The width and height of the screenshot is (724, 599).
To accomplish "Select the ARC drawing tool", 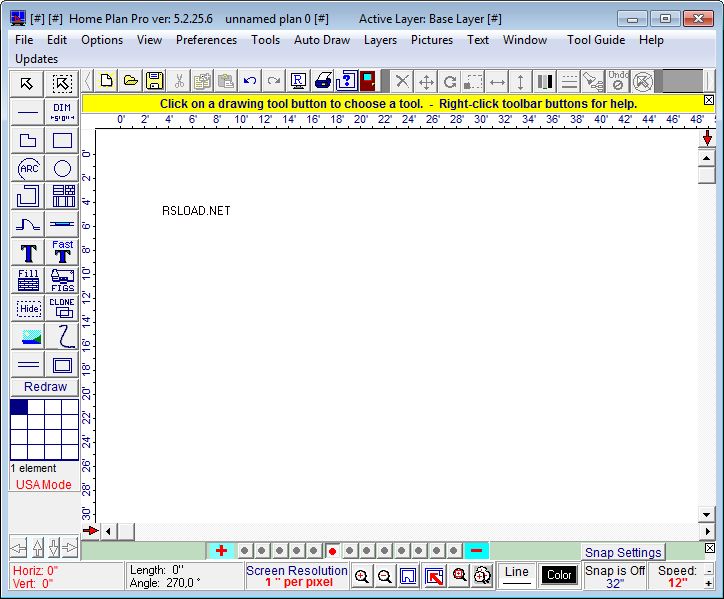I will [x=28, y=169].
